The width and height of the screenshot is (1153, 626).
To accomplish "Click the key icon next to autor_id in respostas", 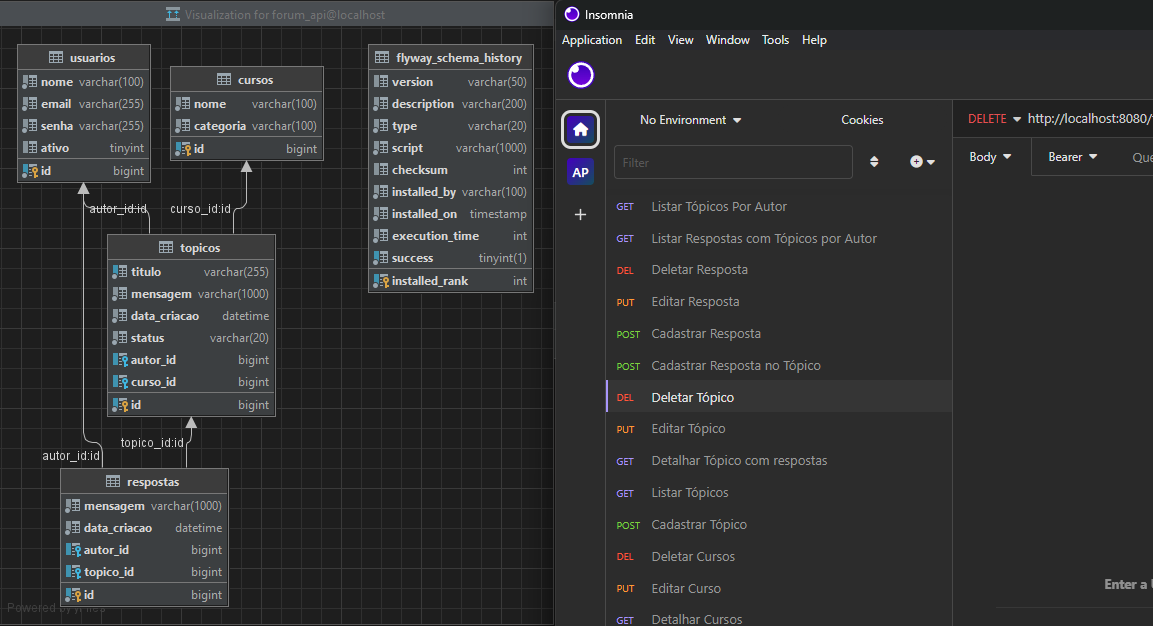I will pos(74,549).
